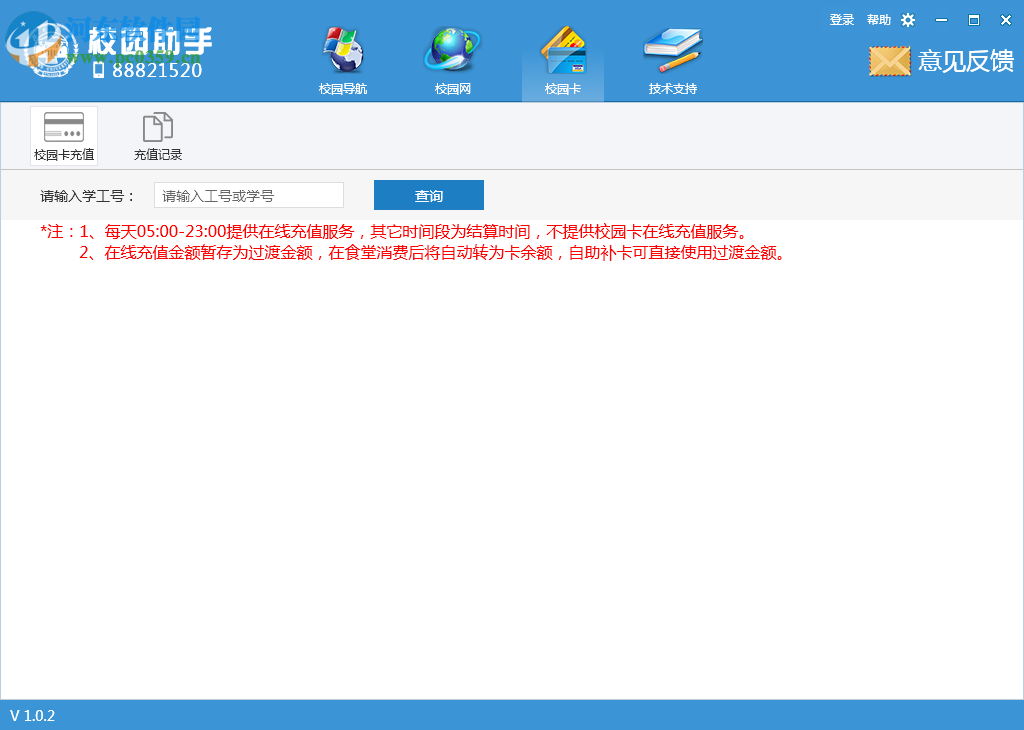Open the 登录 login option
The image size is (1024, 730).
coord(841,19)
